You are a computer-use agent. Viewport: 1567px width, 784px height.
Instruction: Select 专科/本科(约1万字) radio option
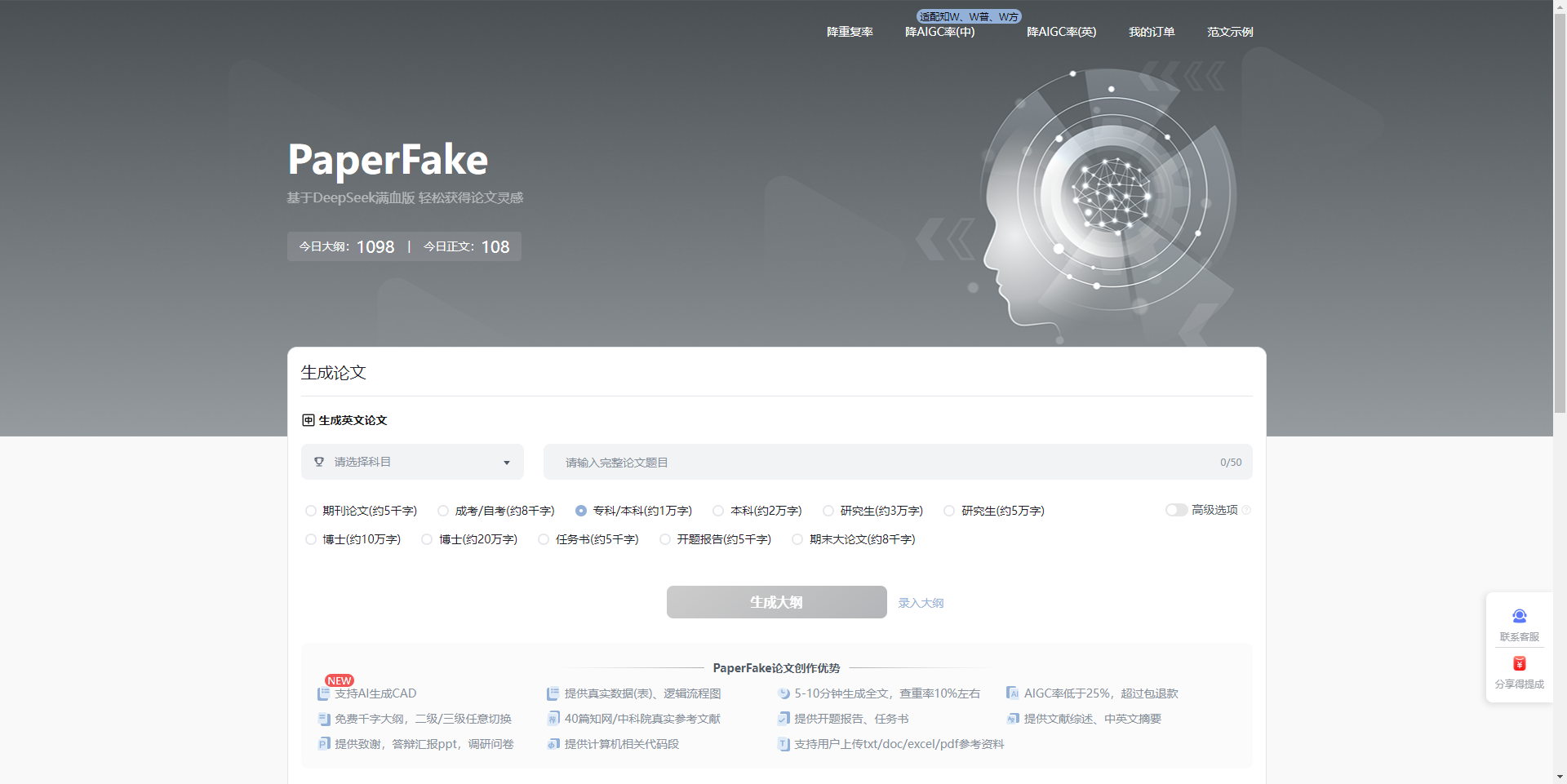[x=581, y=511]
